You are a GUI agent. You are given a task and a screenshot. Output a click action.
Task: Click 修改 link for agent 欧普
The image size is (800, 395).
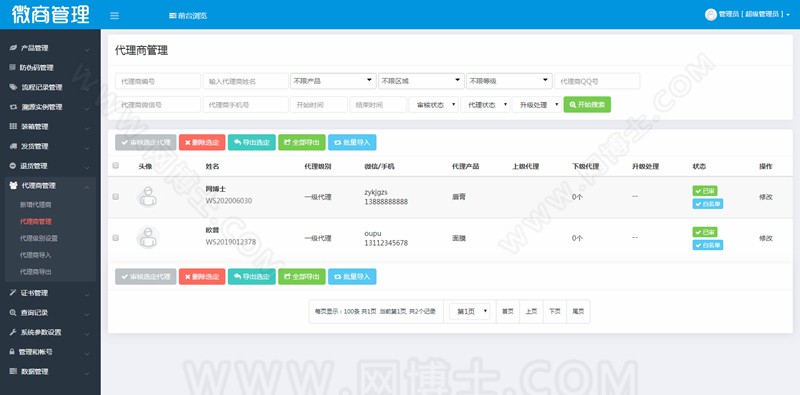point(766,238)
